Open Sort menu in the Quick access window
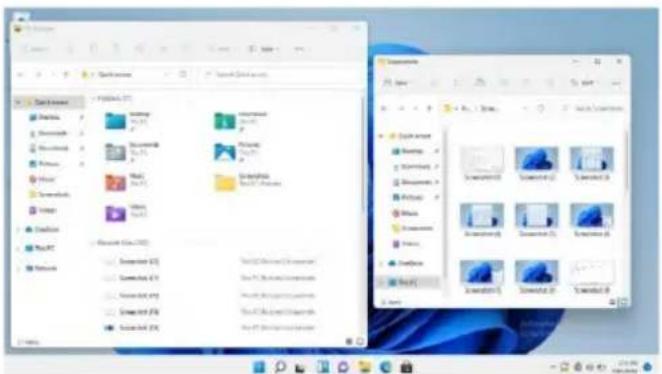 220,49
